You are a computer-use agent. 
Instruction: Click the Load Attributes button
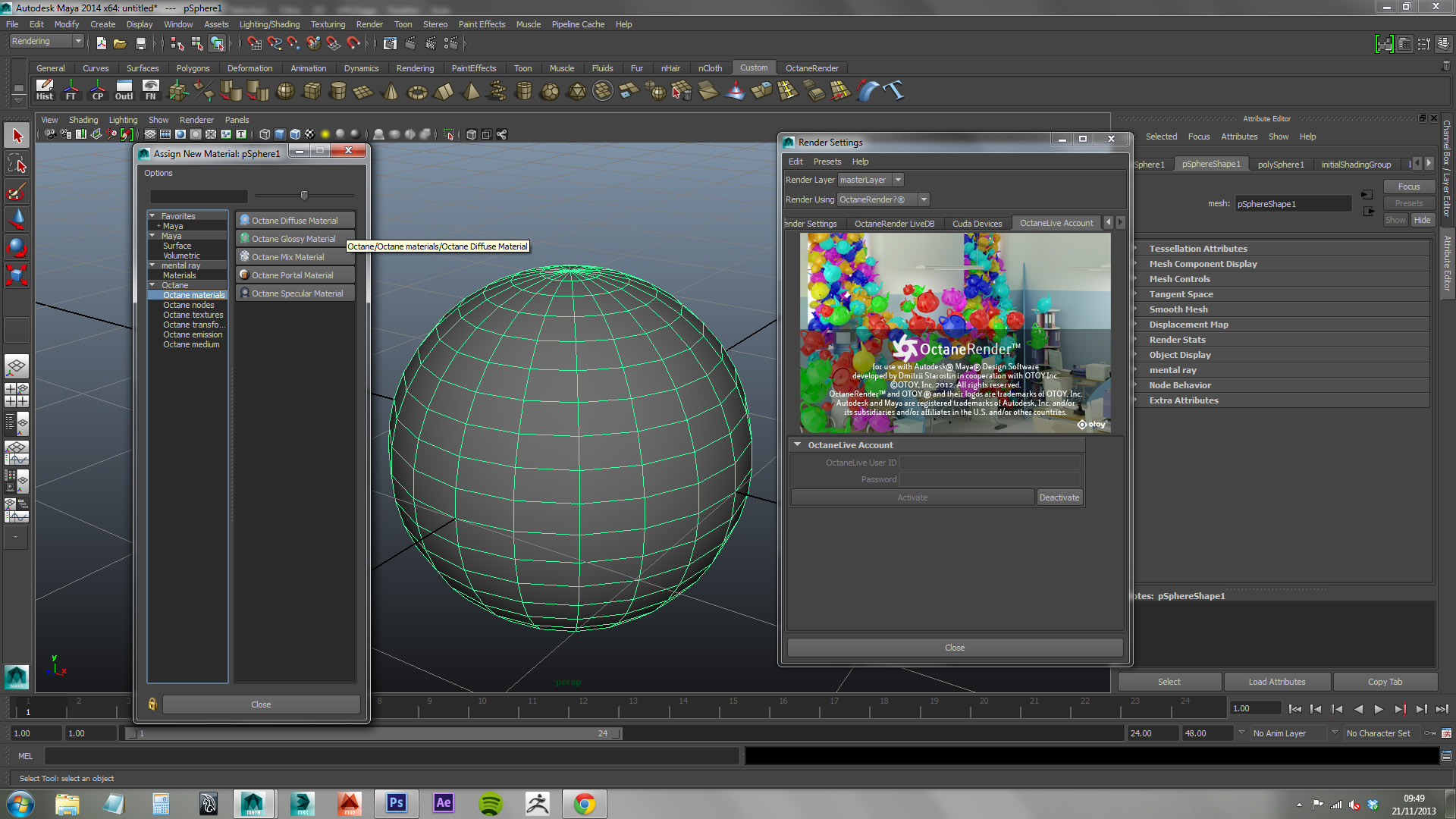pos(1276,682)
